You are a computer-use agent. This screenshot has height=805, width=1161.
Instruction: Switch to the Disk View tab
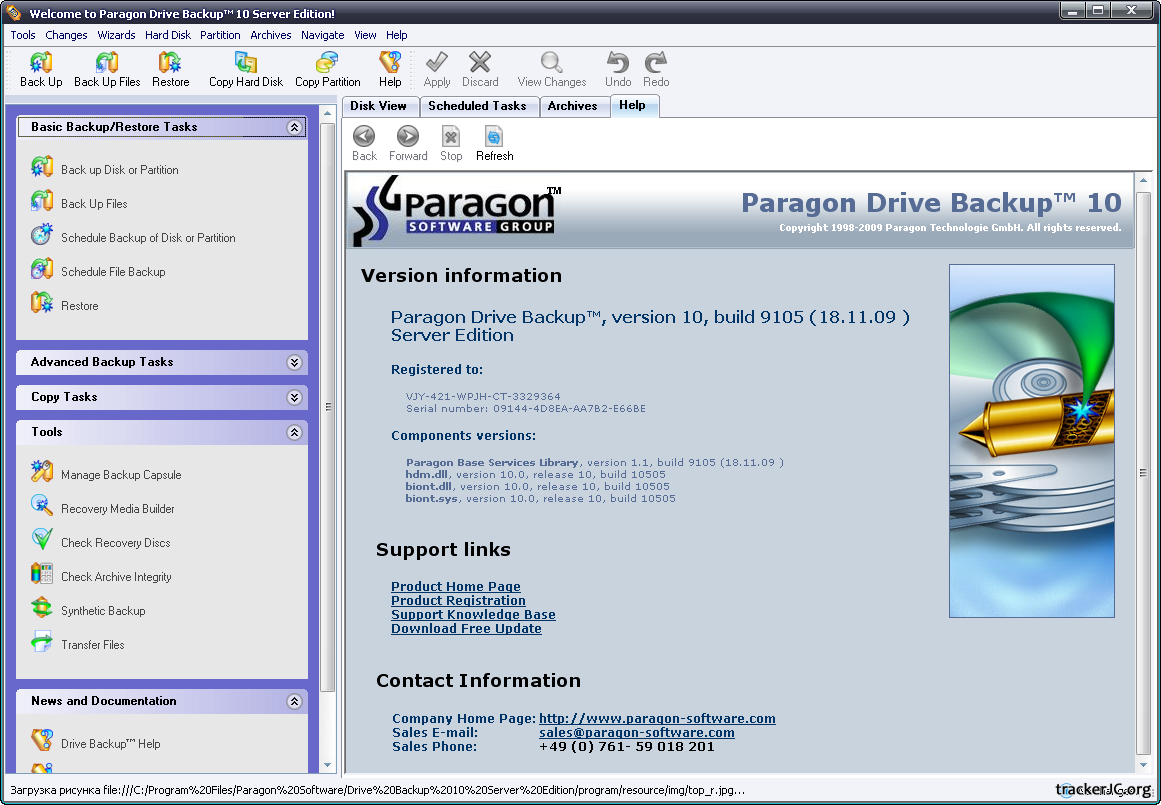coord(378,106)
